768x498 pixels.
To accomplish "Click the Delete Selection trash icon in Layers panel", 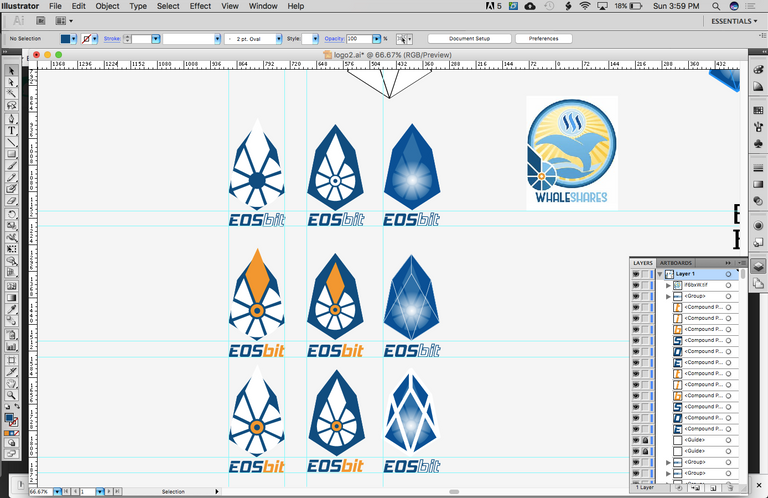I will (x=730, y=488).
